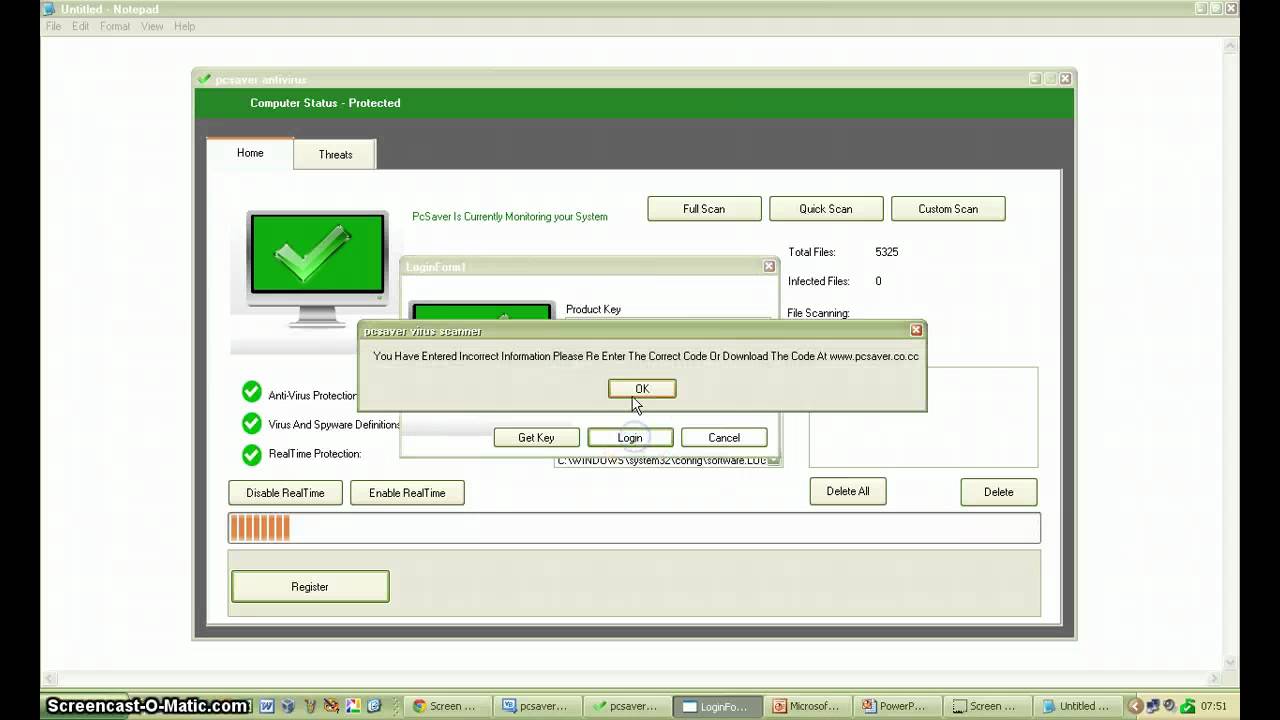
Task: Click the Anti-Virus Protection green check icon
Action: coord(252,392)
